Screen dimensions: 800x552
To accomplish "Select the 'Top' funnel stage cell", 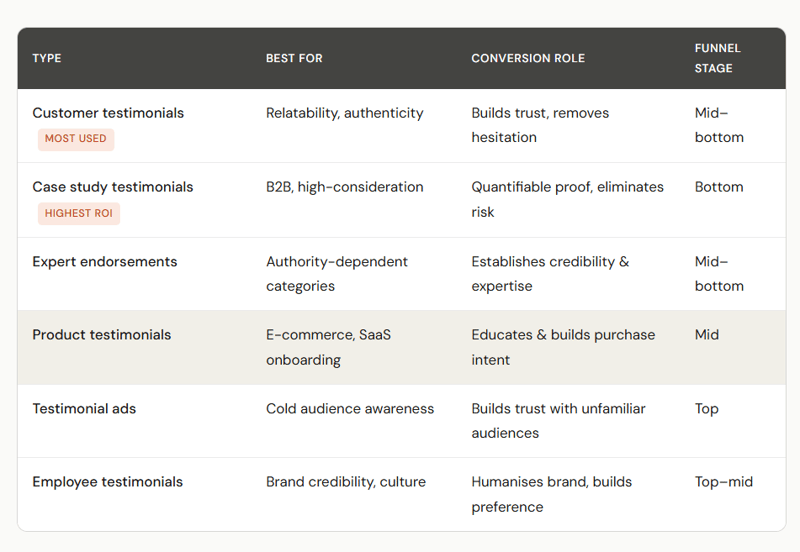I will (707, 408).
